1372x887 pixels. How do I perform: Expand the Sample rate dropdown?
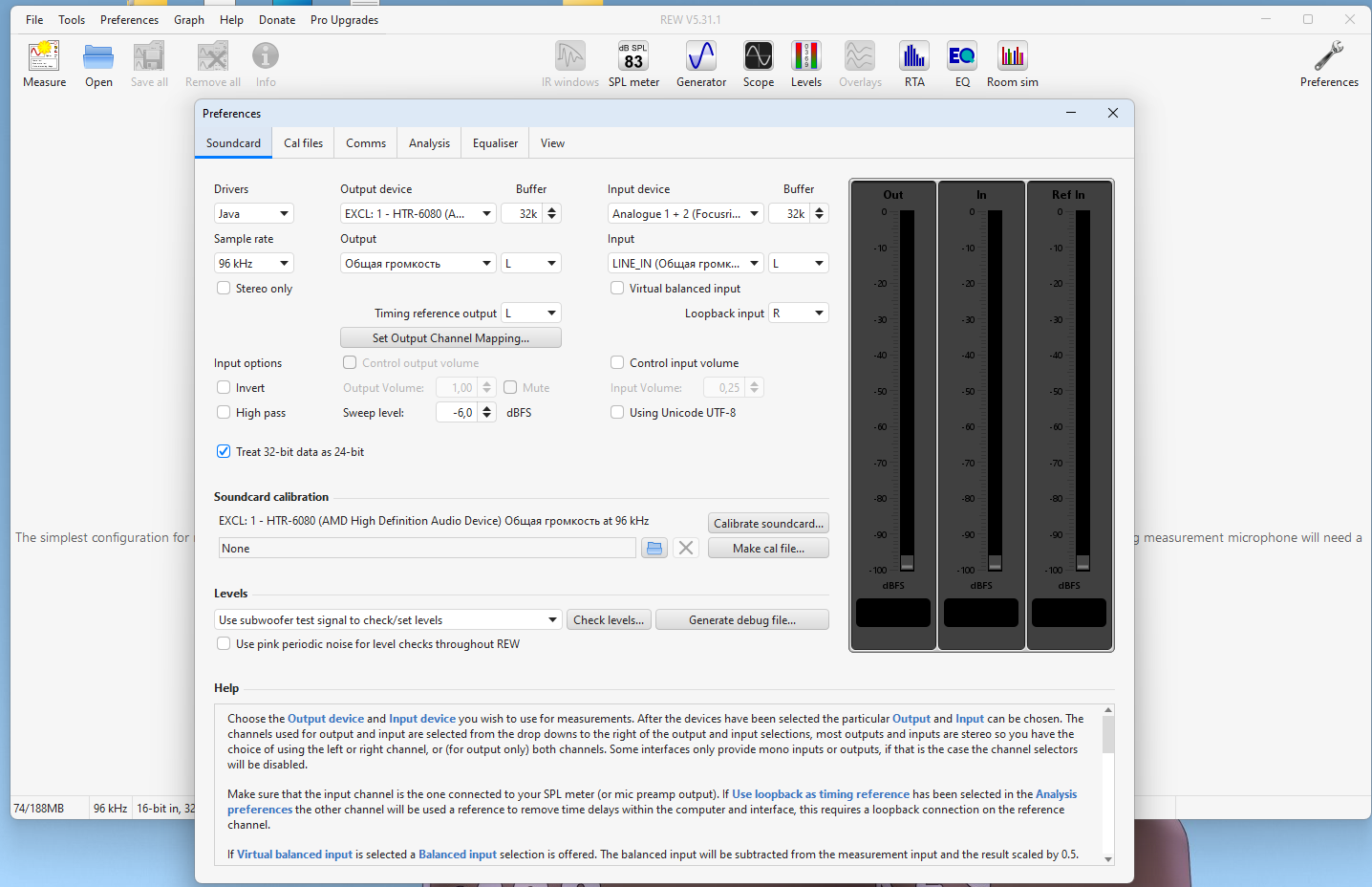[253, 264]
